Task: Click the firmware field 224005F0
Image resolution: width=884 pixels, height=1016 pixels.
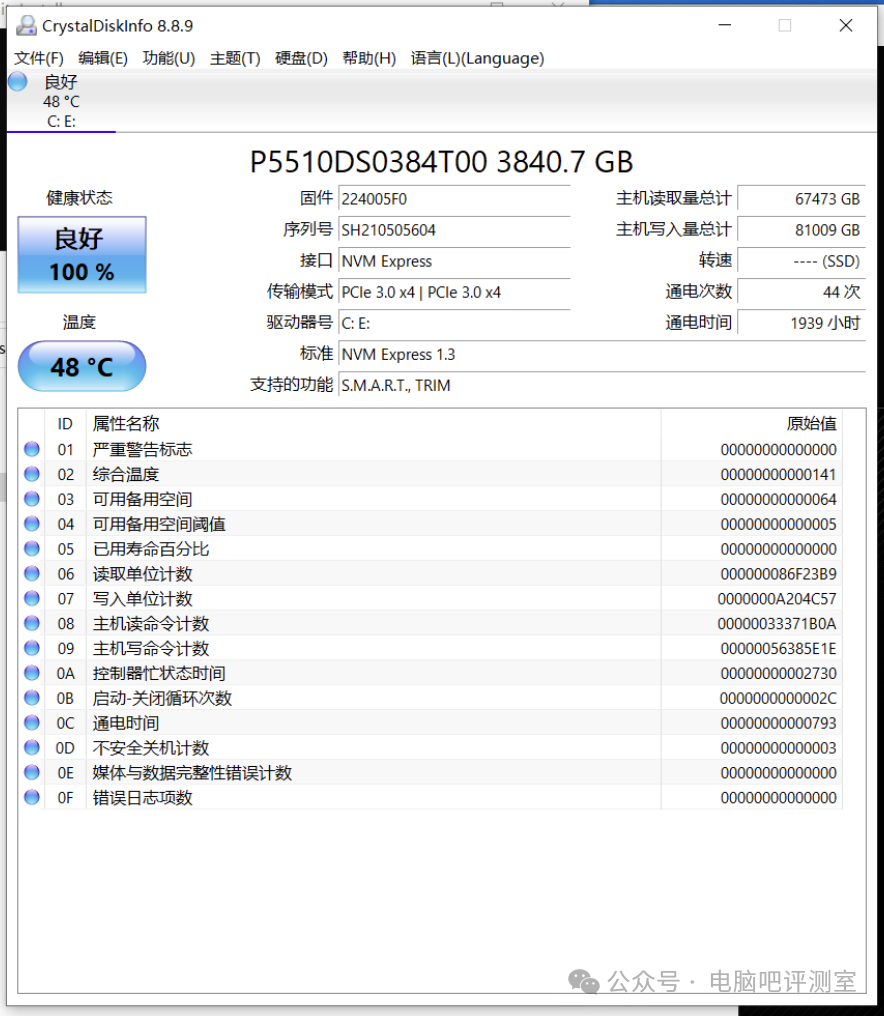Action: click(454, 199)
